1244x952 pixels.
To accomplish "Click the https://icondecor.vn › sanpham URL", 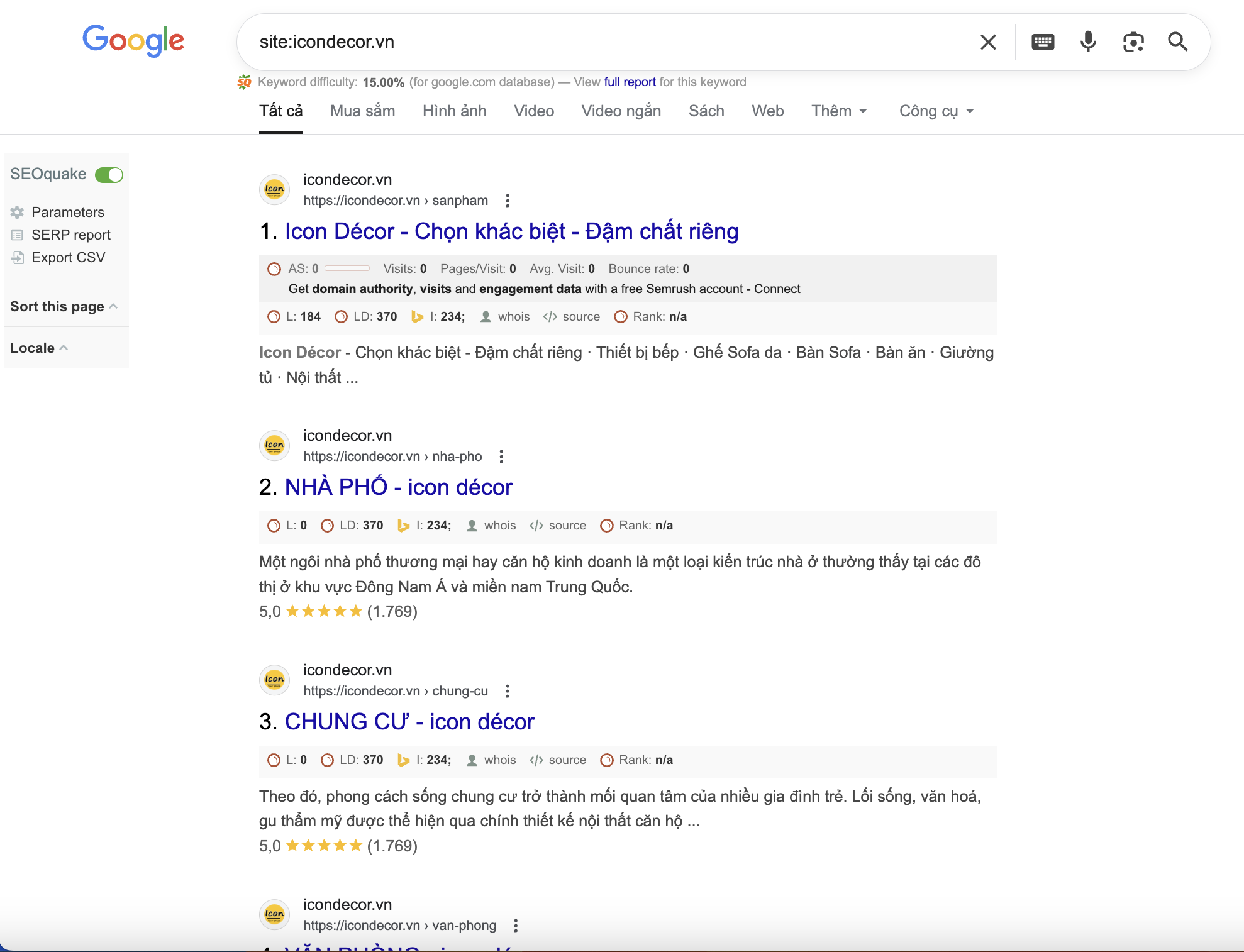I will point(396,201).
